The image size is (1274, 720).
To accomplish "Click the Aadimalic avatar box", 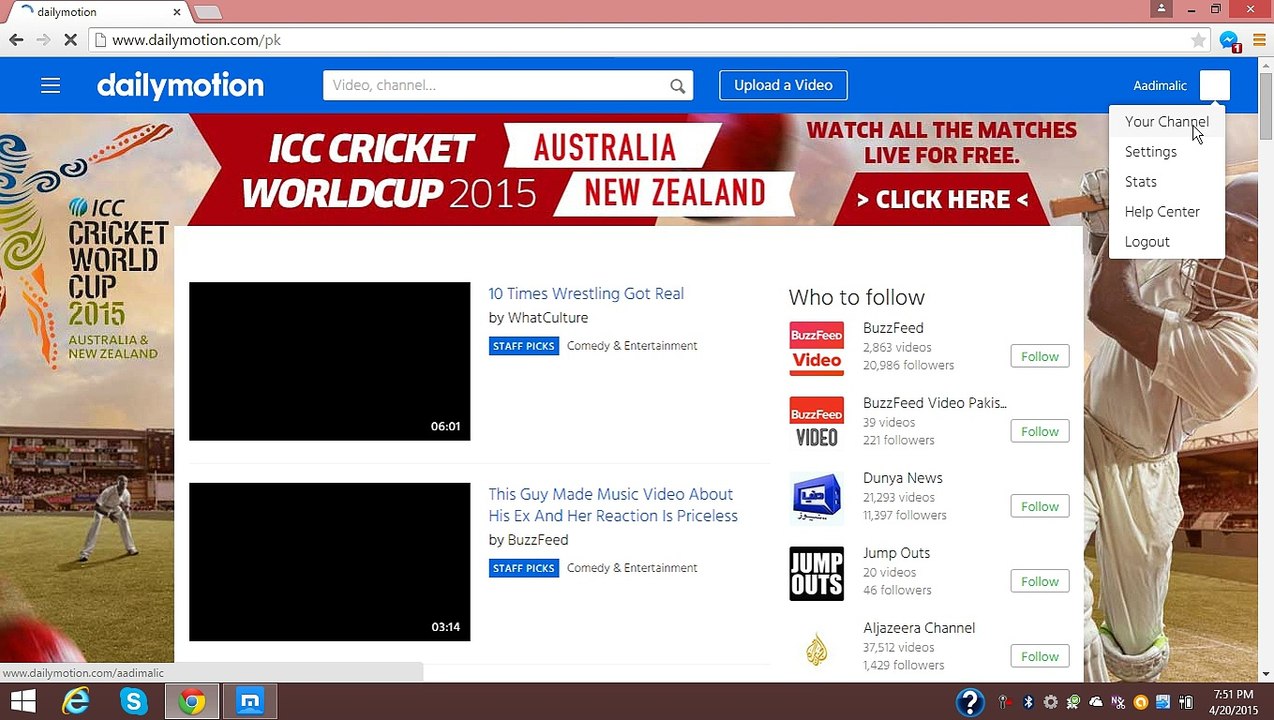I will (1214, 85).
